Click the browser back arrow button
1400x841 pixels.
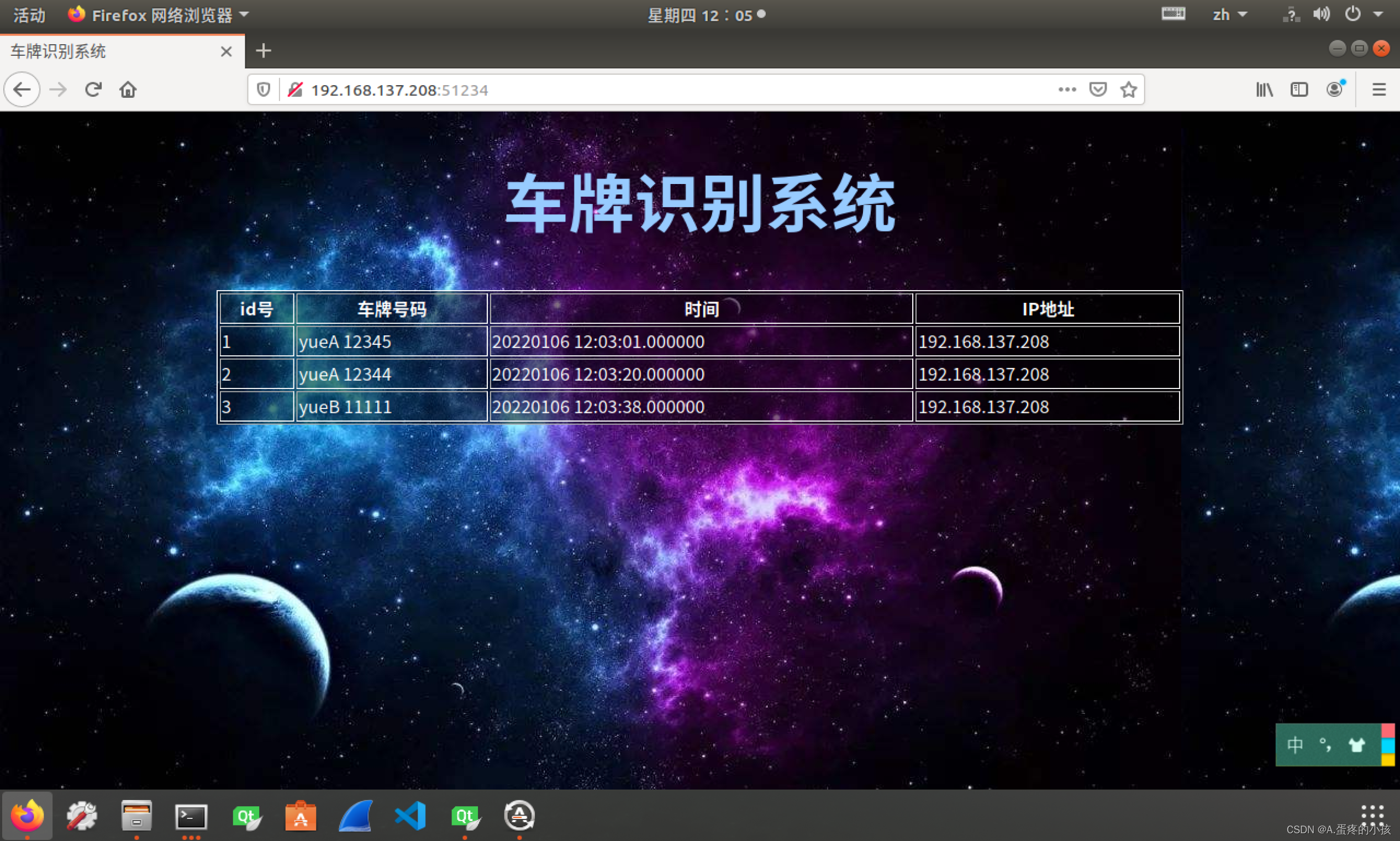coord(22,90)
